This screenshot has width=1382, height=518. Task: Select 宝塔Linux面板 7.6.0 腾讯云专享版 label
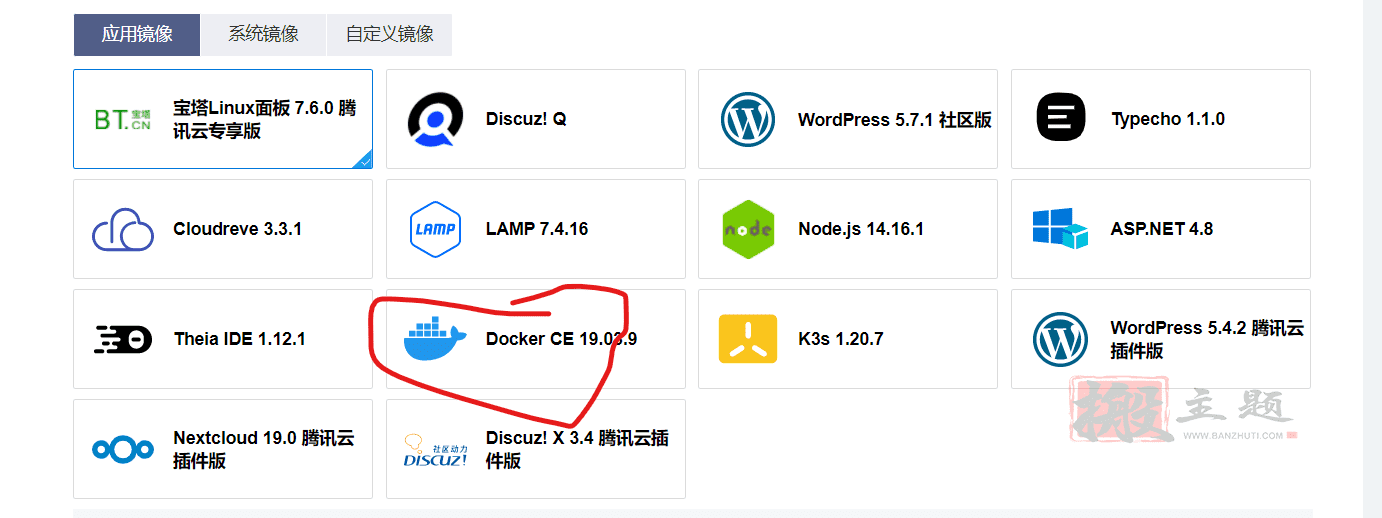[x=264, y=119]
